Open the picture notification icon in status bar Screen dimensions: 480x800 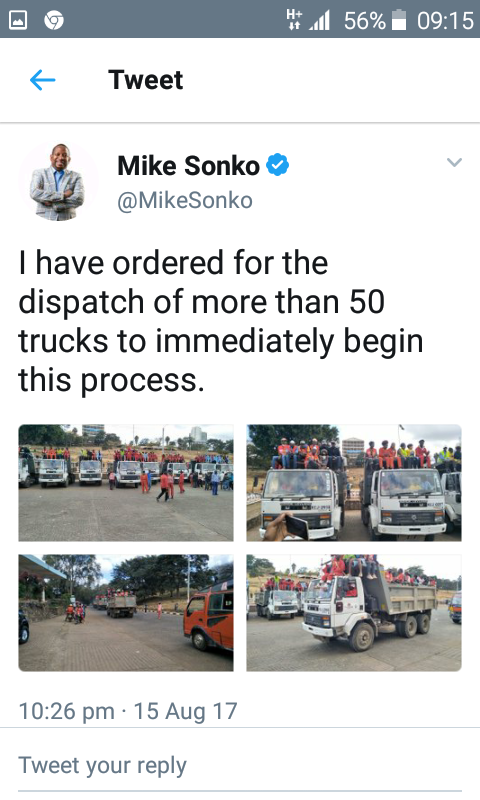pos(18,20)
